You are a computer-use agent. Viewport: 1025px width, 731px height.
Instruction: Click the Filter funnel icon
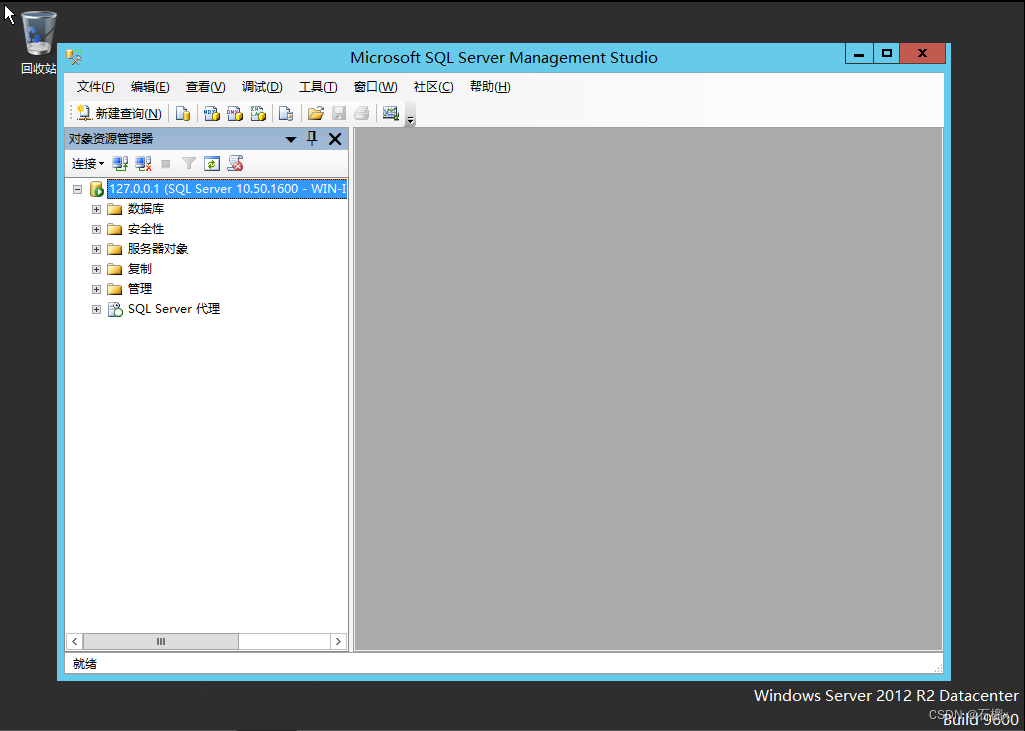(189, 163)
